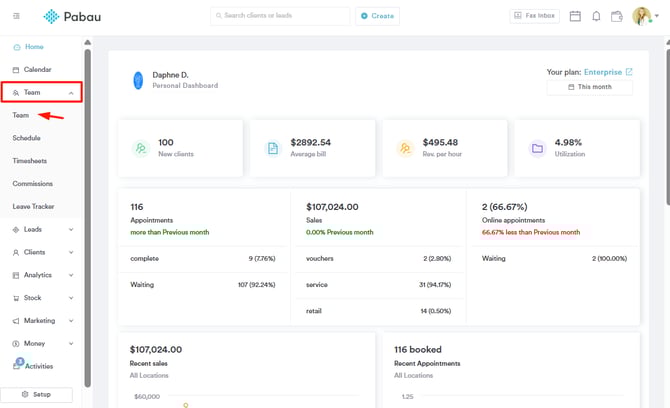Image resolution: width=670 pixels, height=408 pixels.
Task: Click the Create button
Action: (377, 16)
